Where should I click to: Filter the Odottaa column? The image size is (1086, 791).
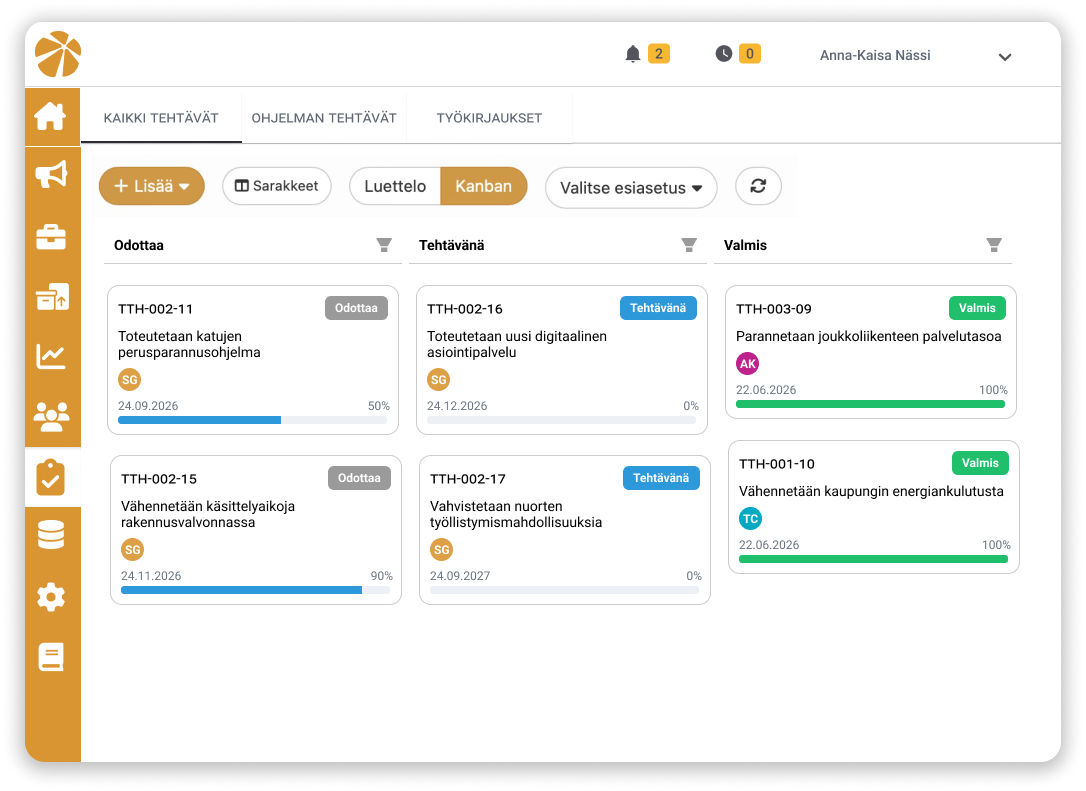[384, 245]
